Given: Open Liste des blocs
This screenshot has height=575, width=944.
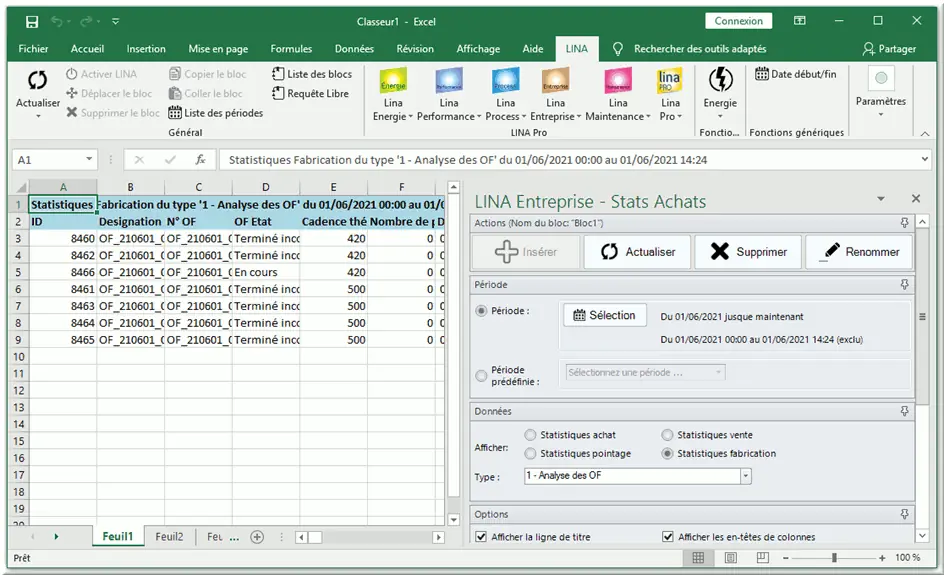Looking at the screenshot, I should click(x=312, y=74).
